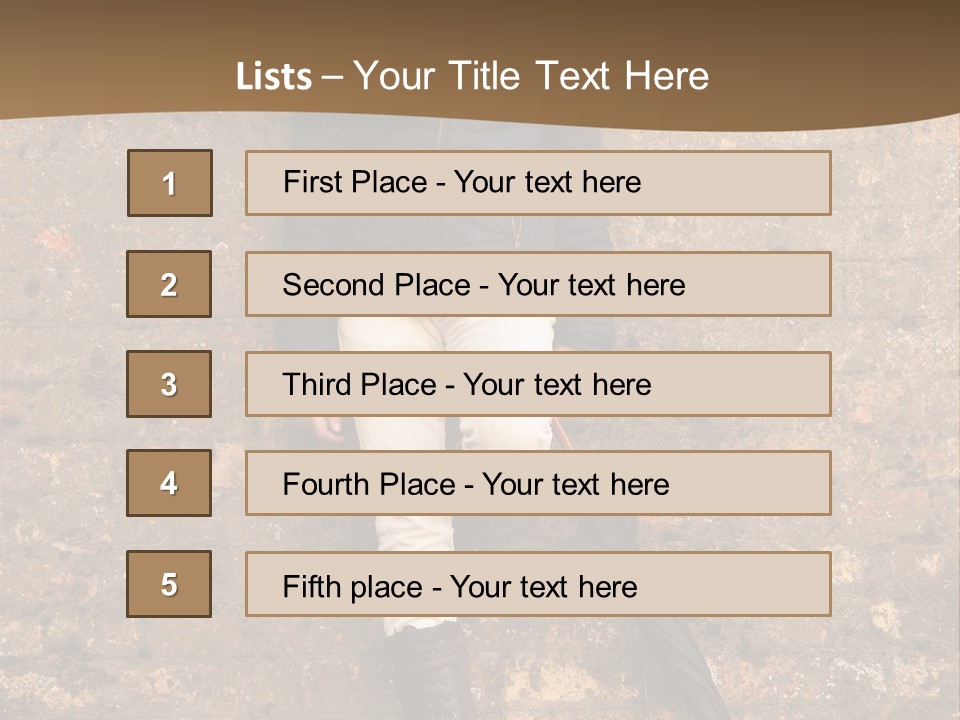Click the bold 'Lists' title word
Image resolution: width=960 pixels, height=720 pixels.
[x=274, y=77]
